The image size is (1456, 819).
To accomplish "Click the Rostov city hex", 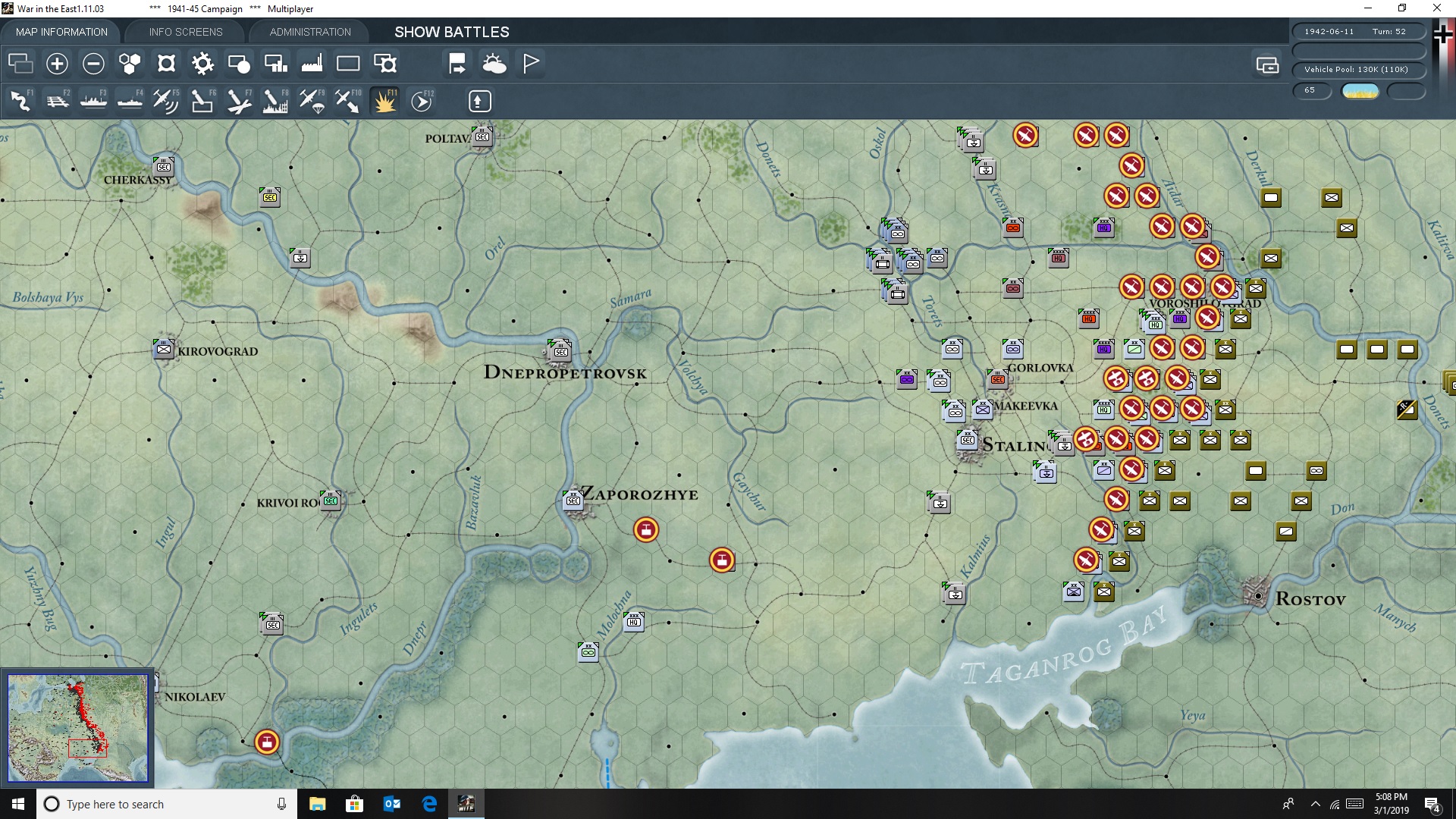I will (1257, 596).
